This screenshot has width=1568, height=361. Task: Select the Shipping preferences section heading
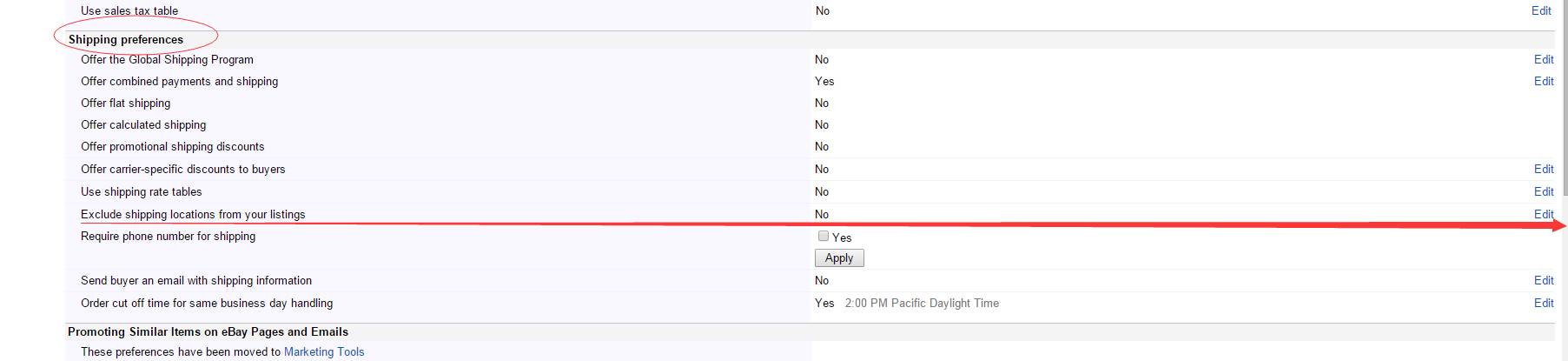[126, 39]
